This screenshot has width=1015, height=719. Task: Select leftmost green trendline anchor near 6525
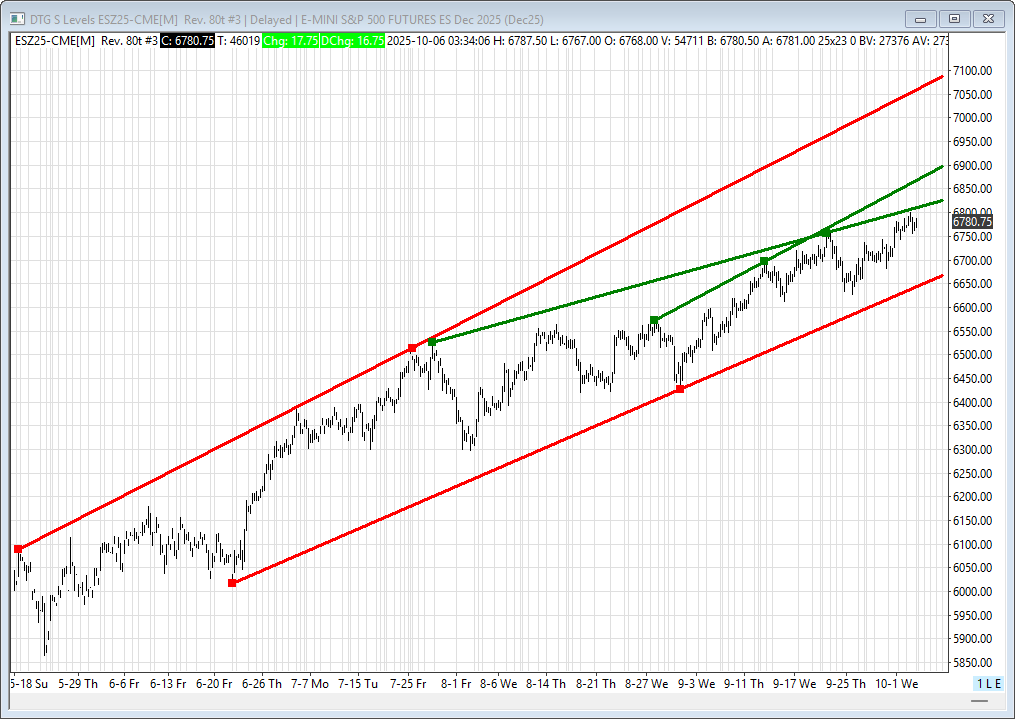(x=432, y=342)
